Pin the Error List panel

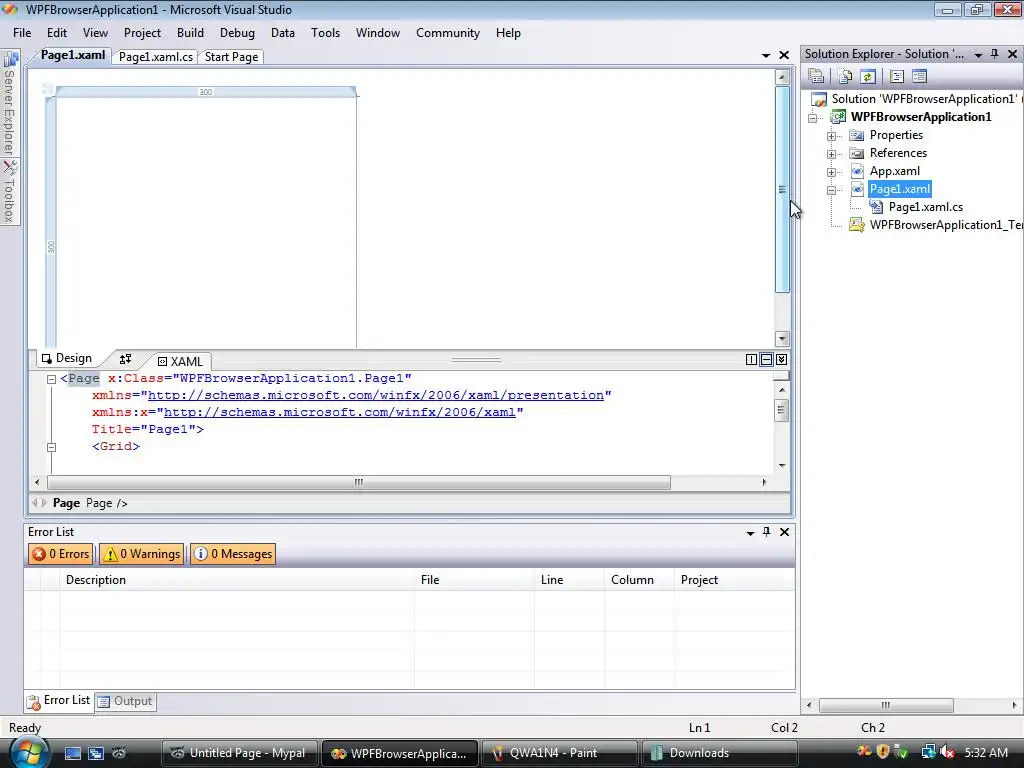[x=767, y=532]
